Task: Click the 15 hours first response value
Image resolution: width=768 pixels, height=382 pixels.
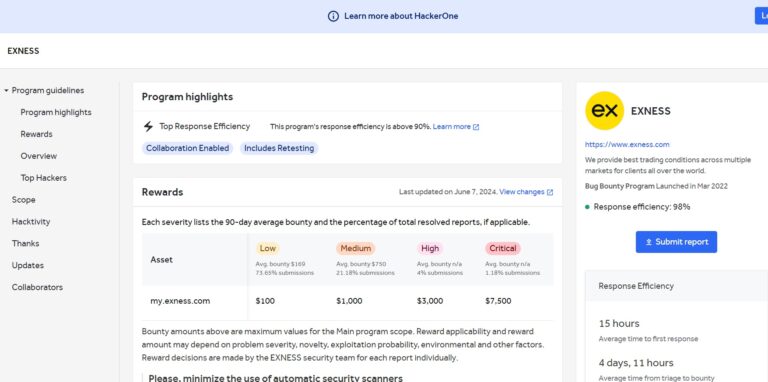Action: tap(619, 324)
